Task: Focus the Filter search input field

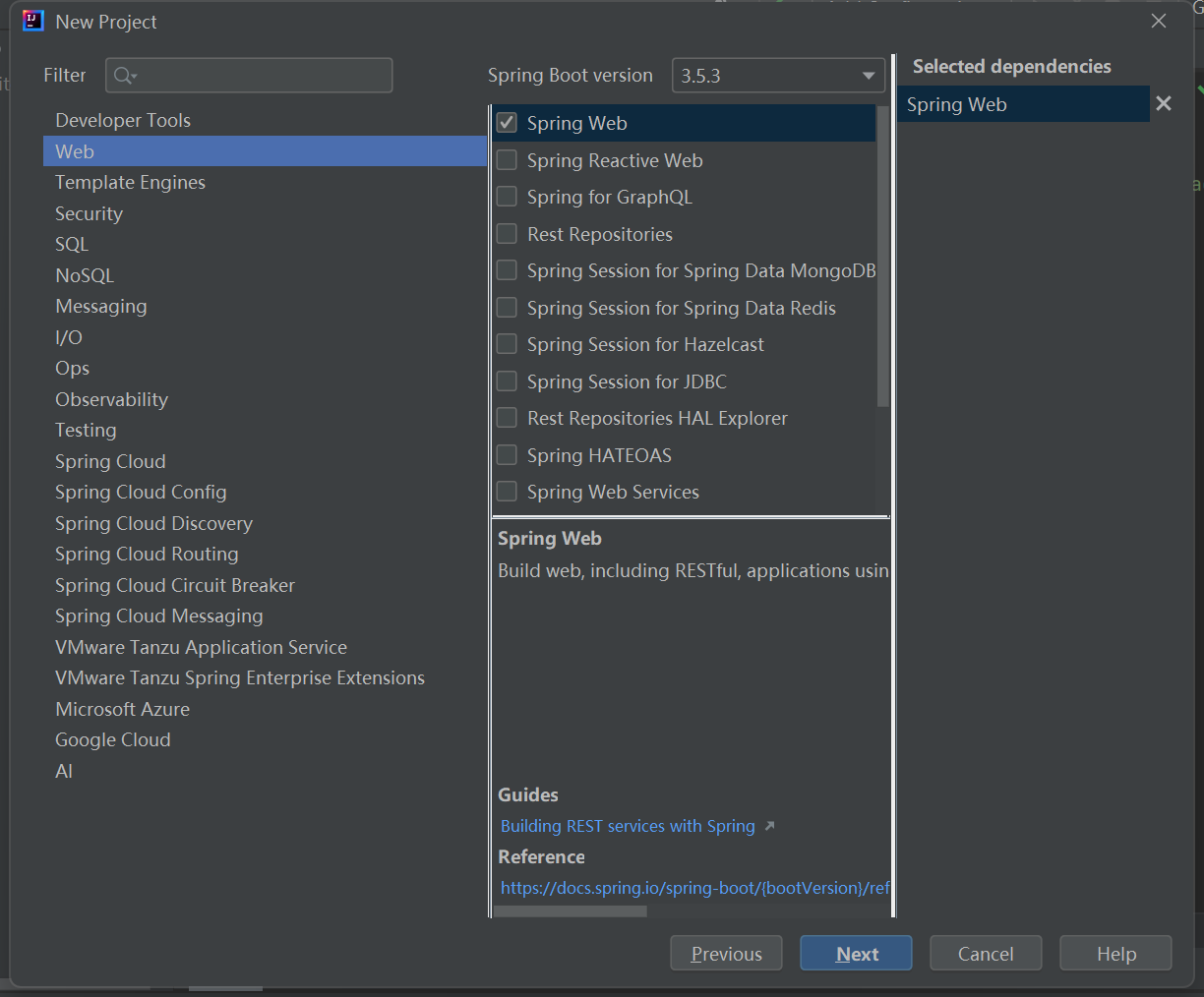Action: pos(249,76)
